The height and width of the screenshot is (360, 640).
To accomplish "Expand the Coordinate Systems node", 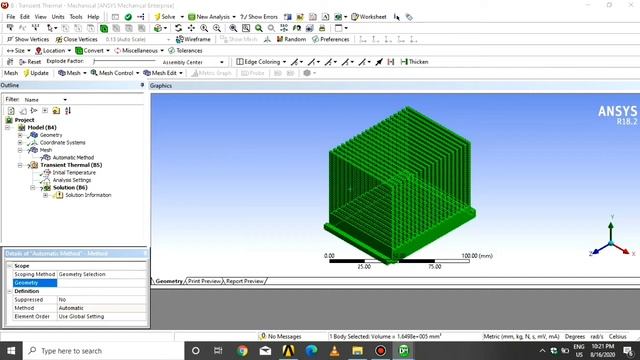I will pyautogui.click(x=20, y=143).
